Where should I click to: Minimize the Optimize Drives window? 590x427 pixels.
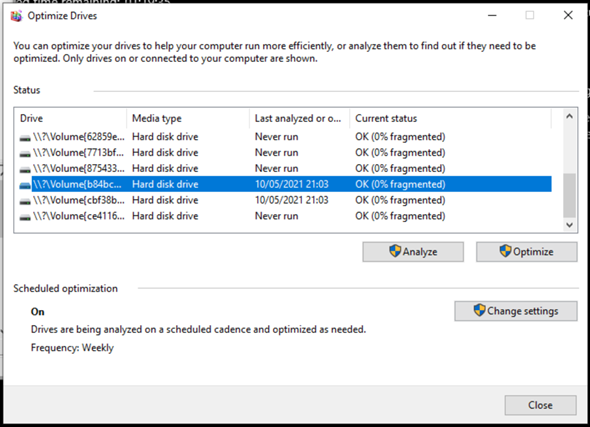(492, 15)
